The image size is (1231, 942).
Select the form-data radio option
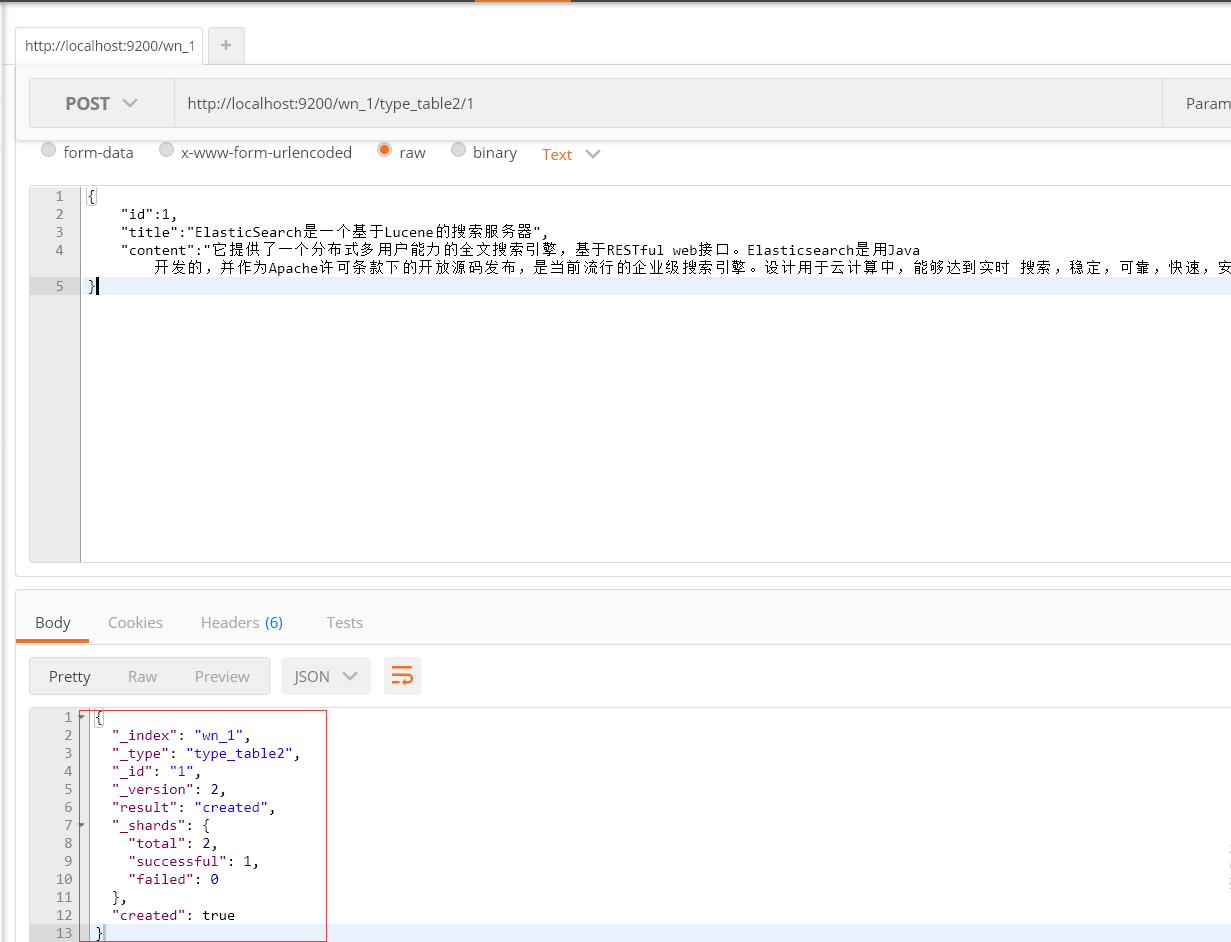point(48,150)
